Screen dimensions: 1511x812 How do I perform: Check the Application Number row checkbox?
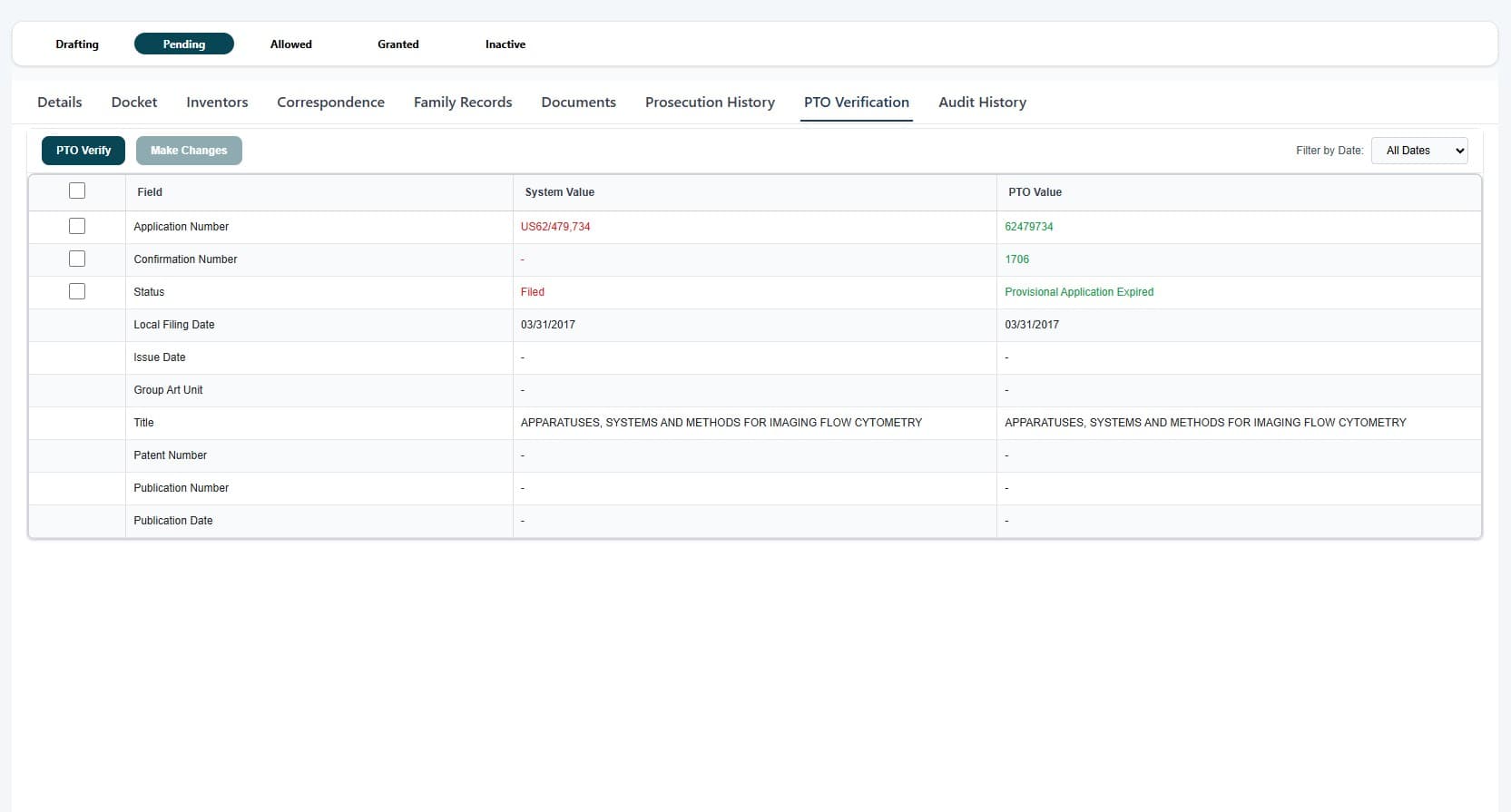tap(77, 226)
